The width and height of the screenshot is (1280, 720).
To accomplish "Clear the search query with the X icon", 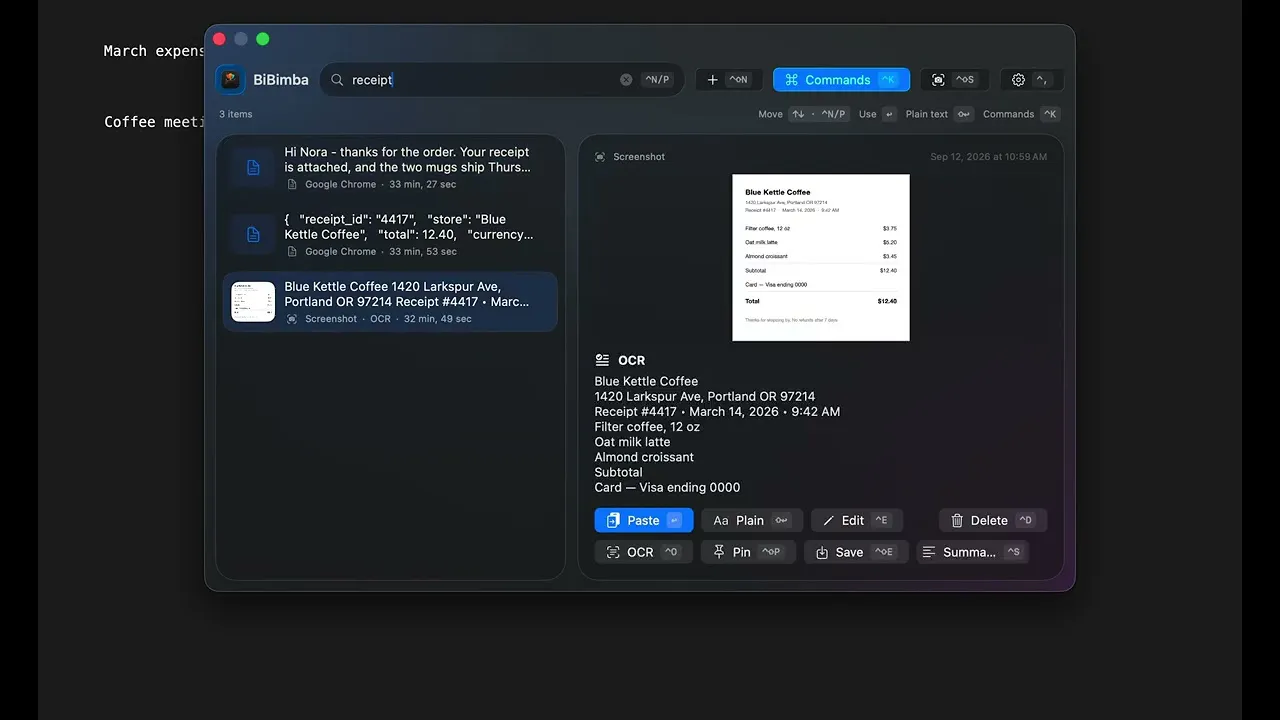I will pos(626,80).
